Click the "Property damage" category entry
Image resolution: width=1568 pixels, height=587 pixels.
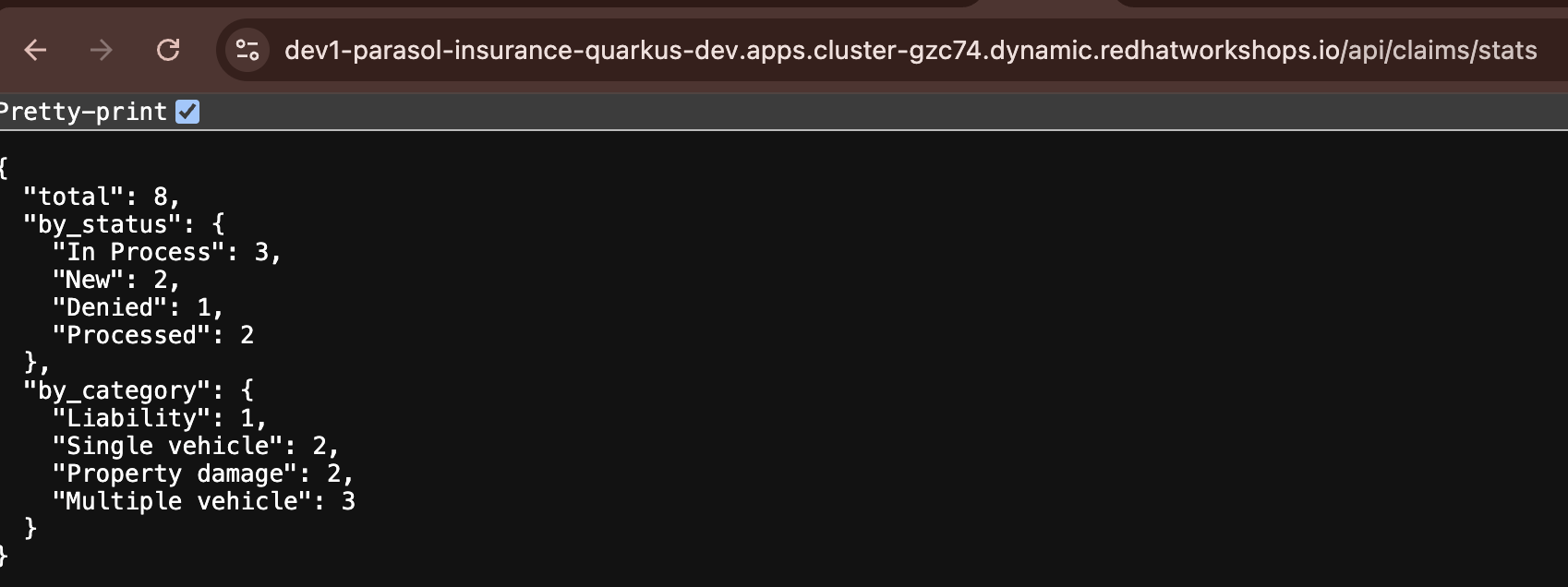click(x=175, y=473)
